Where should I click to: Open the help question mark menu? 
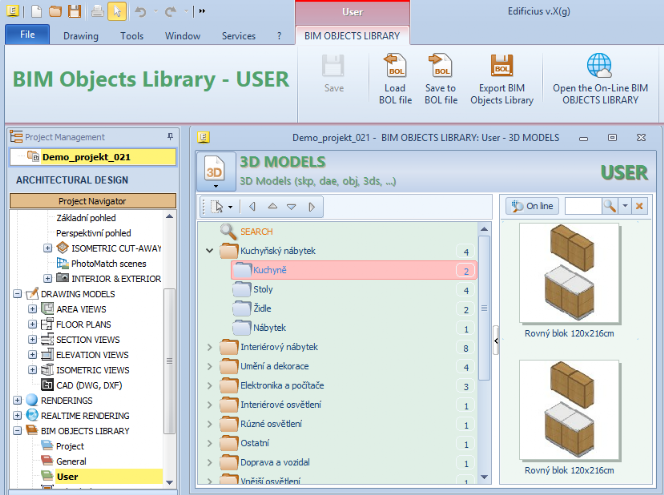click(x=279, y=36)
